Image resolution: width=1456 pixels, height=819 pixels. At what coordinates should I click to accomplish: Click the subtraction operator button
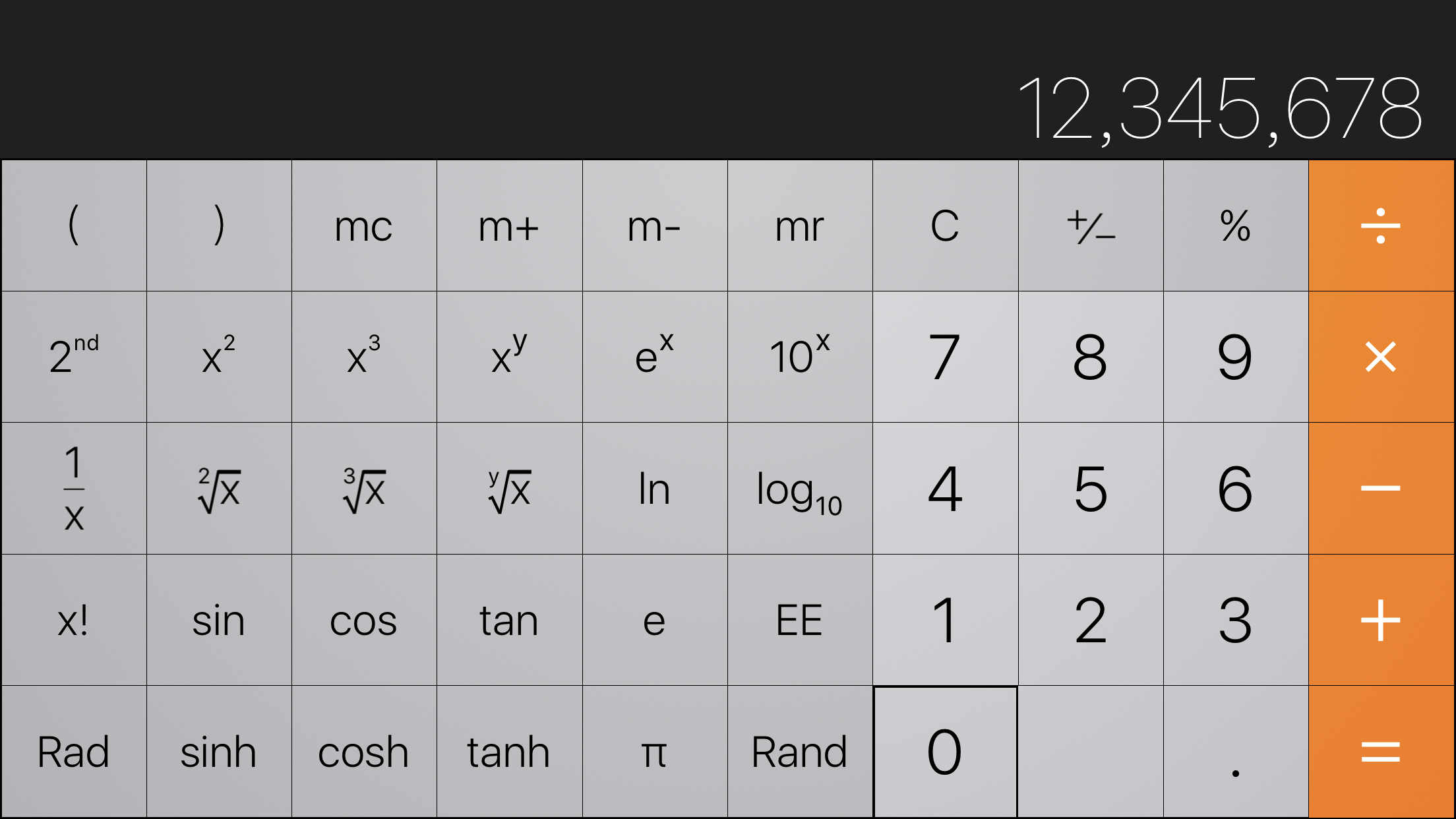point(1383,488)
